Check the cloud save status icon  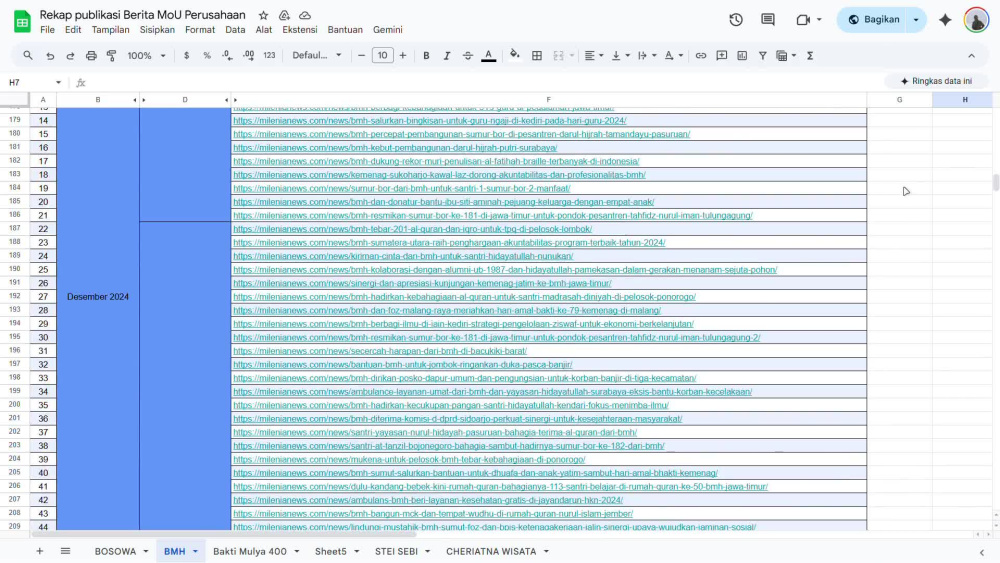305,15
